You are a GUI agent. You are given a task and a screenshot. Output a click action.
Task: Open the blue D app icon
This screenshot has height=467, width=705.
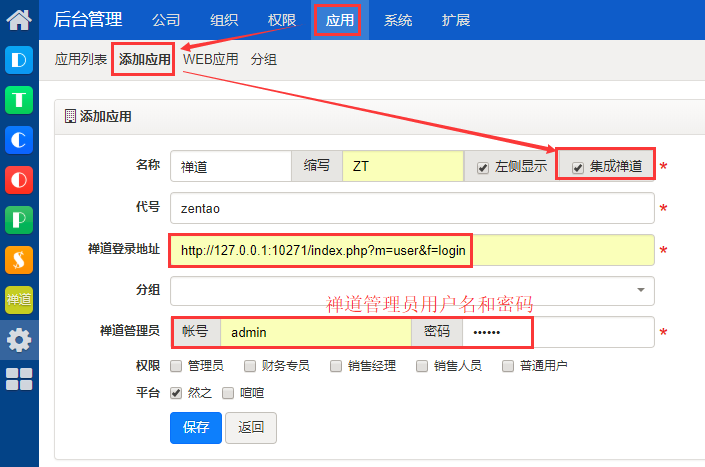(19, 60)
